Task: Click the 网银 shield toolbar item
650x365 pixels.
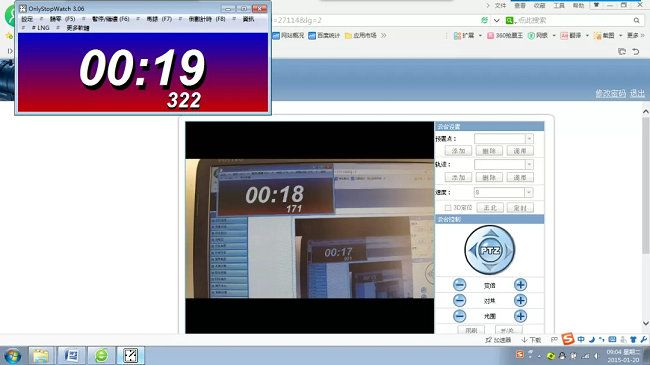Action: pyautogui.click(x=538, y=36)
